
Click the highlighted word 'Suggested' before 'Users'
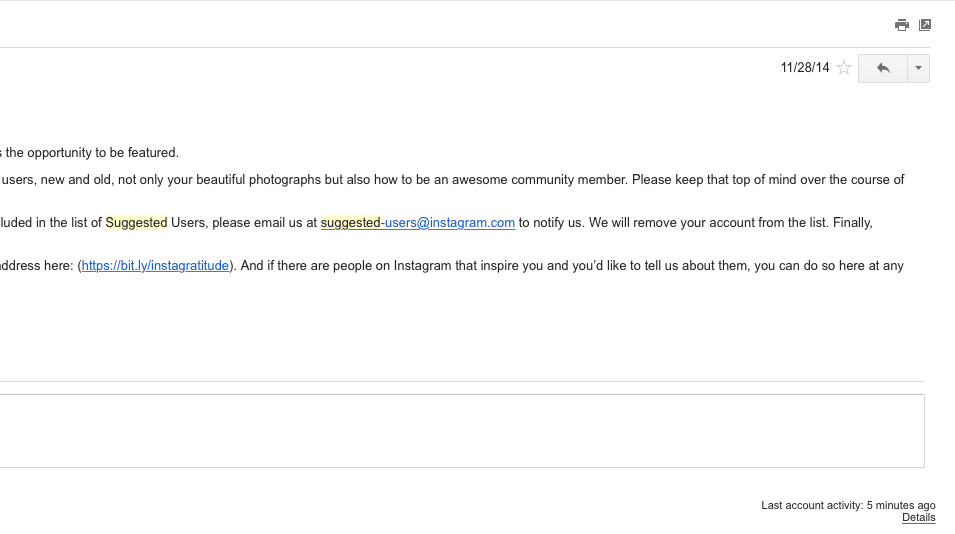136,223
